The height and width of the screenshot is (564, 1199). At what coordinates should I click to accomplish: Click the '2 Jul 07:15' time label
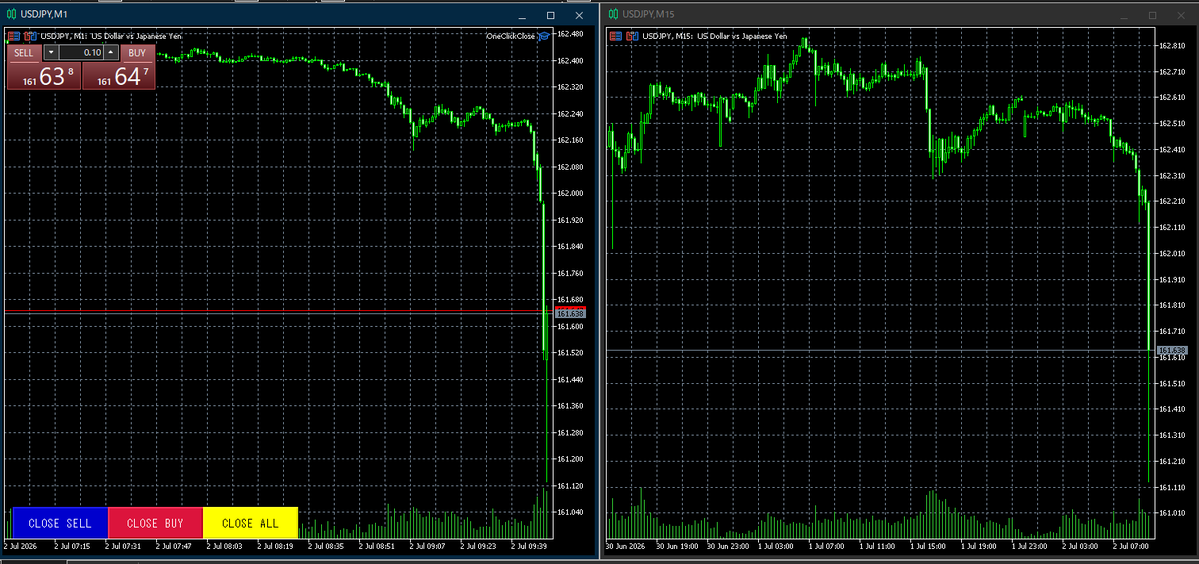click(x=73, y=546)
